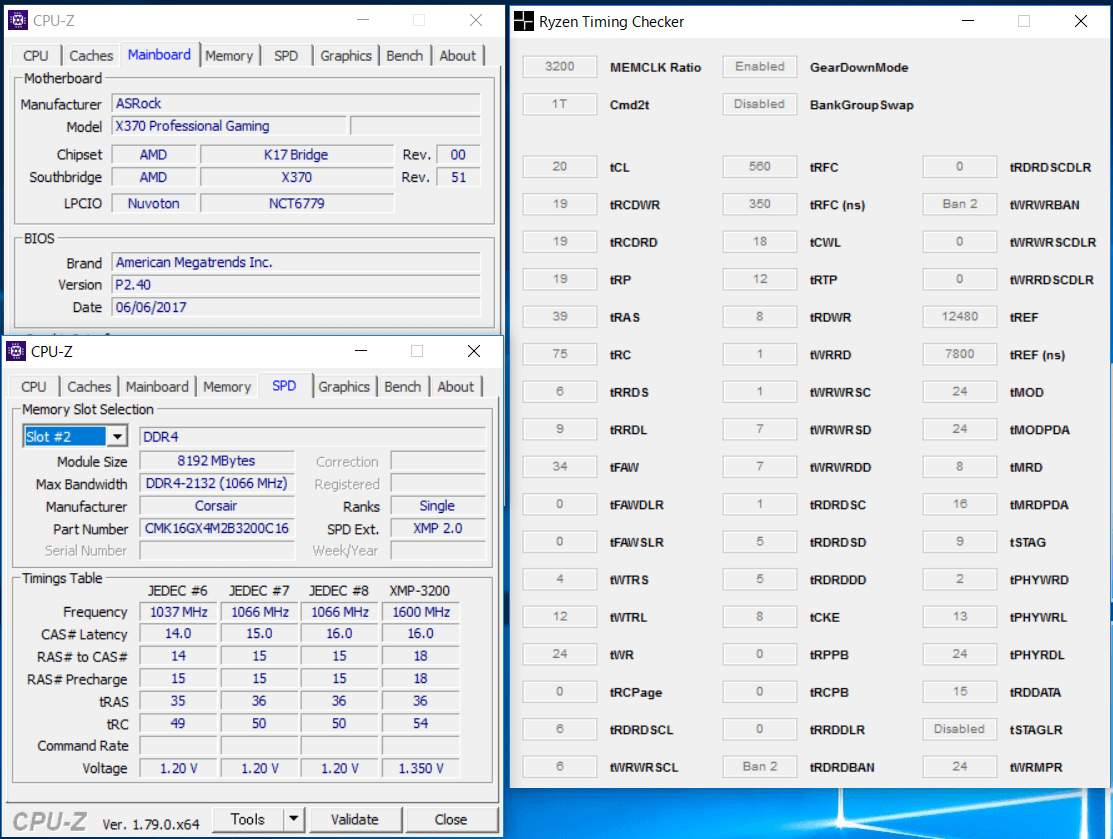Viewport: 1113px width, 839px height.
Task: Click CPU-Z icon in SPD window title bar
Action: tap(16, 351)
